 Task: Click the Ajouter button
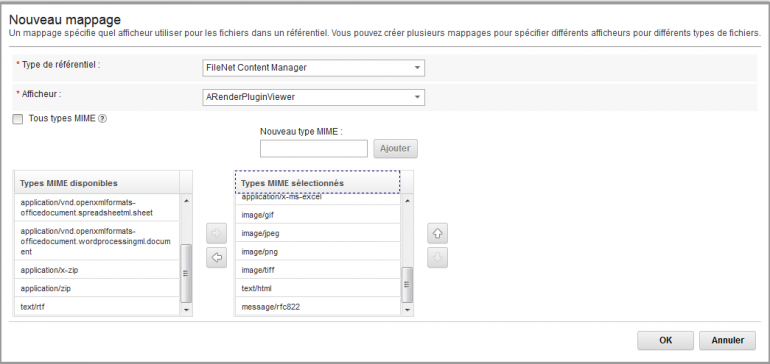395,148
